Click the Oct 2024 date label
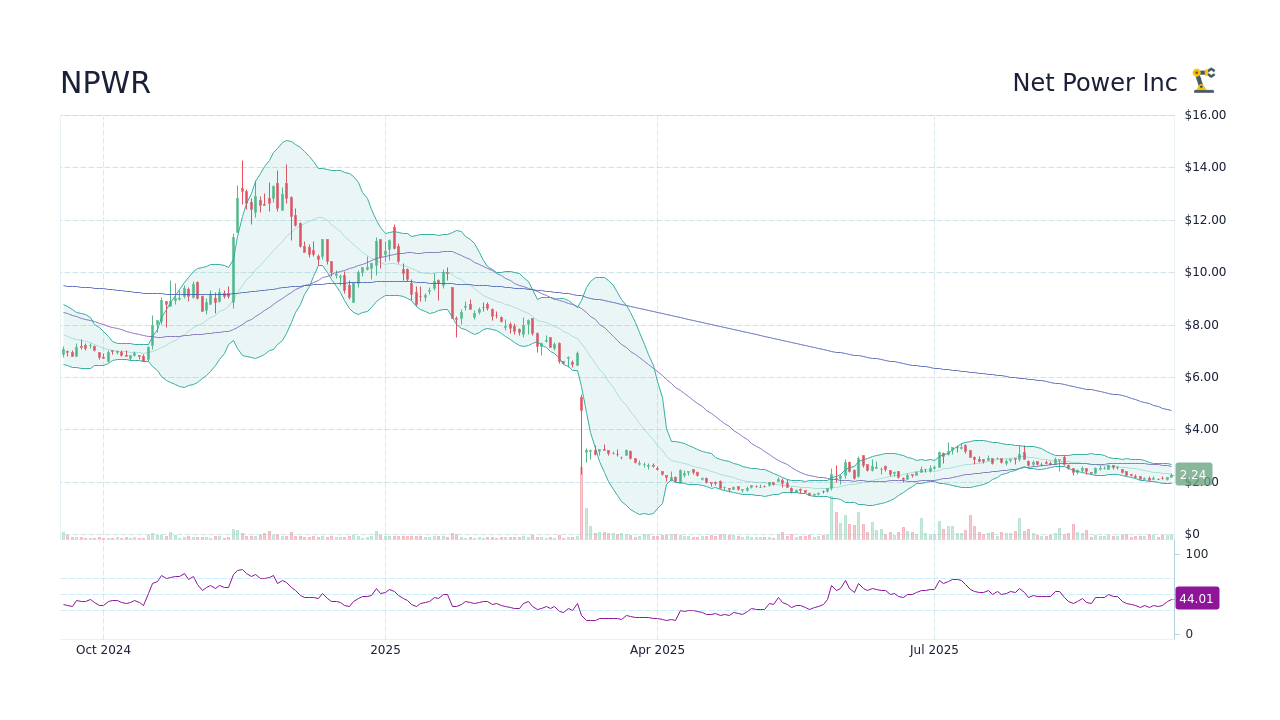Screen dimensions: 1280x720 tap(103, 649)
